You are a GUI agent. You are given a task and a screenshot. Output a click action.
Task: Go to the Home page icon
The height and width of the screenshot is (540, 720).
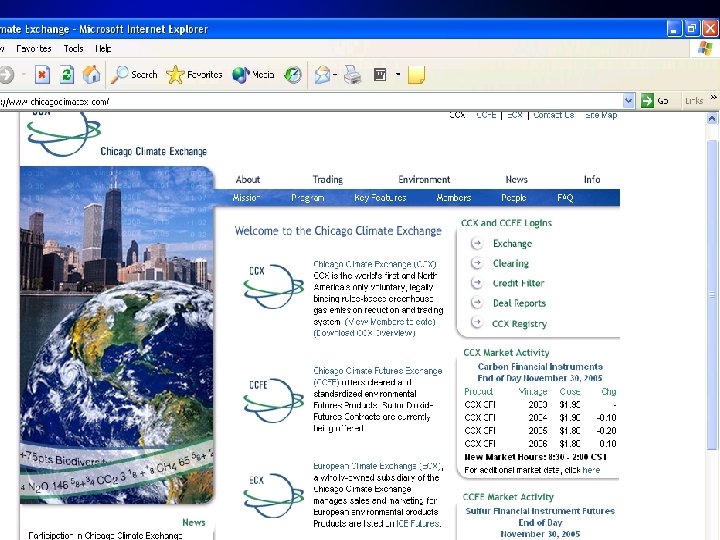91,74
